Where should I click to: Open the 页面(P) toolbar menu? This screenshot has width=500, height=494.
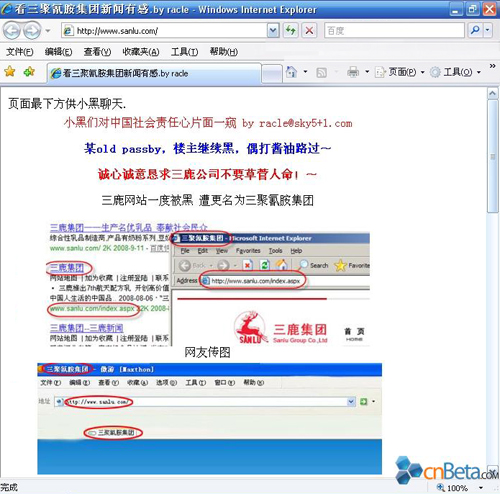tap(400, 72)
